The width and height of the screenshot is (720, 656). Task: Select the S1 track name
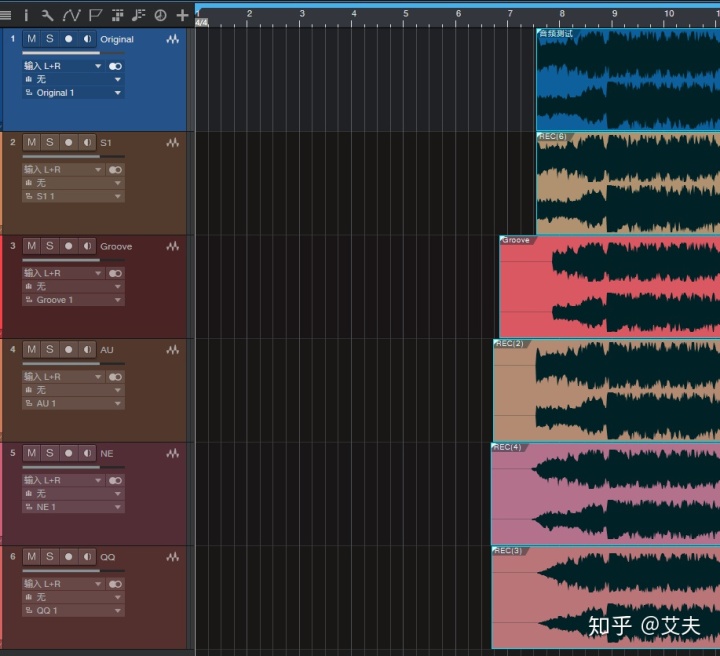click(x=106, y=143)
